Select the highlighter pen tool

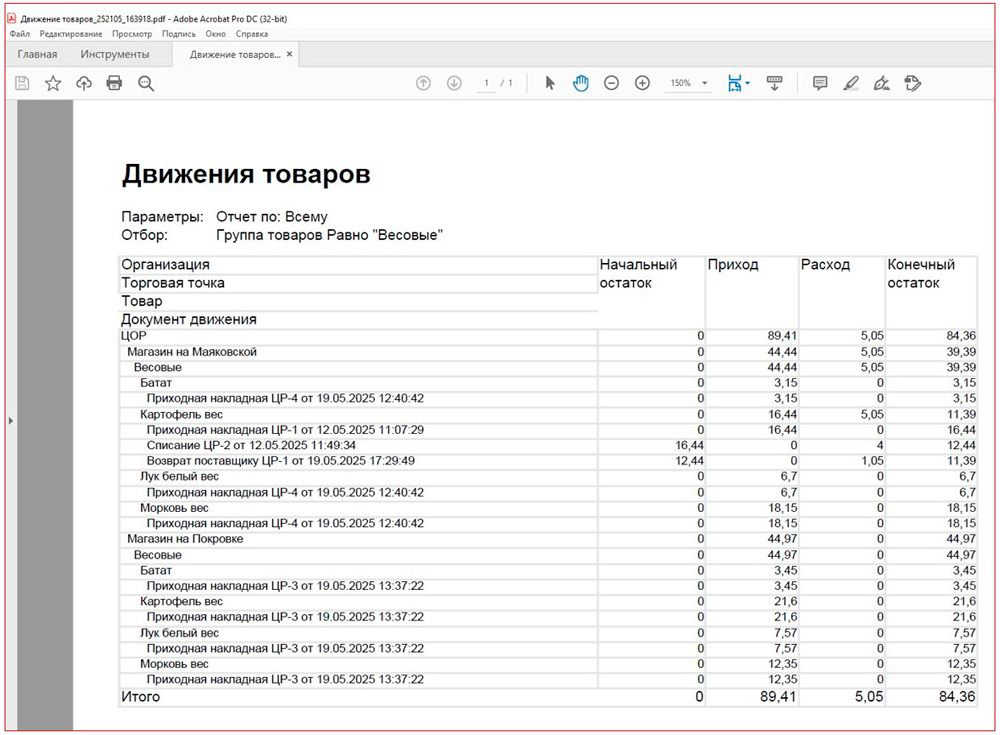[x=851, y=83]
